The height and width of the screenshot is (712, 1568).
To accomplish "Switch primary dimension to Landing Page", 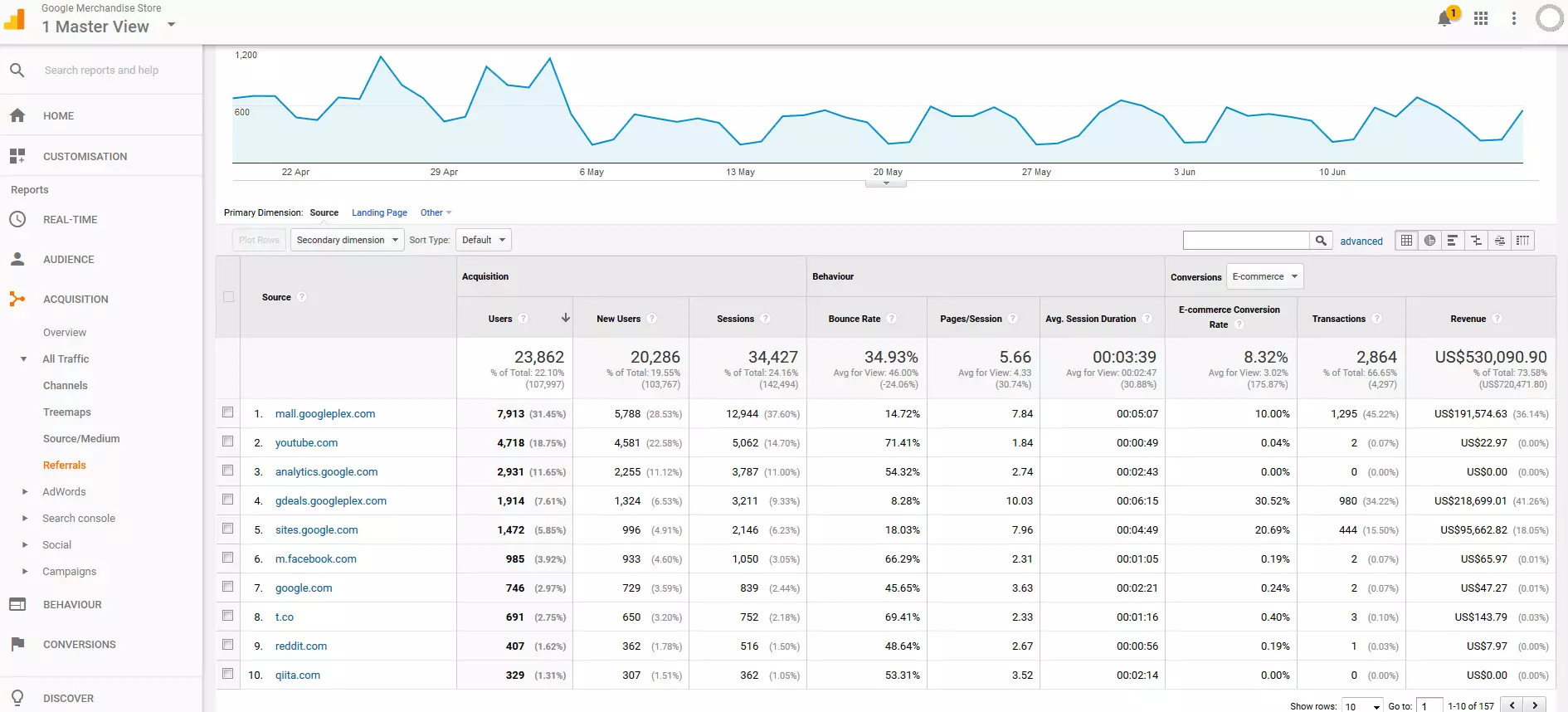I will point(379,213).
